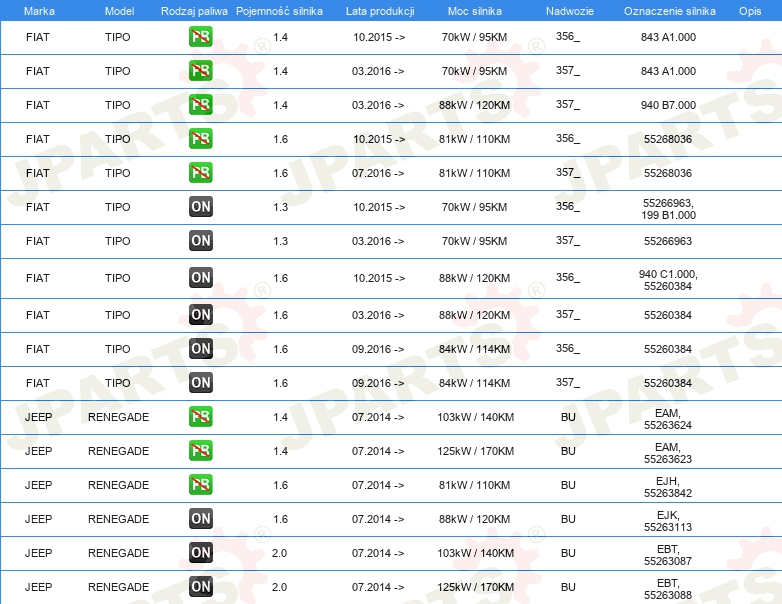Click the Opis column header
782x604 pixels.
[749, 10]
